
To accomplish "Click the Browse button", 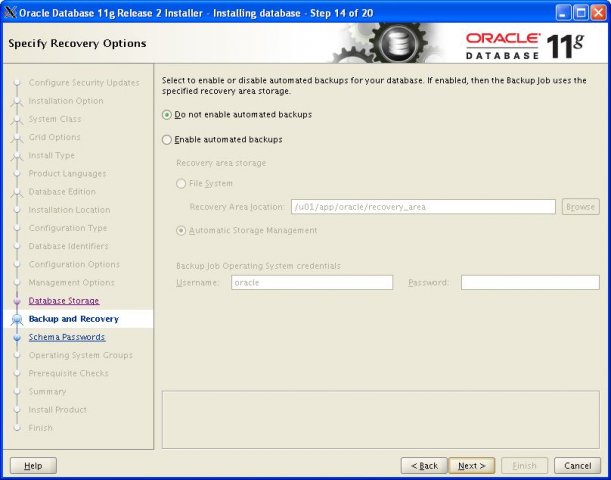I will click(580, 207).
